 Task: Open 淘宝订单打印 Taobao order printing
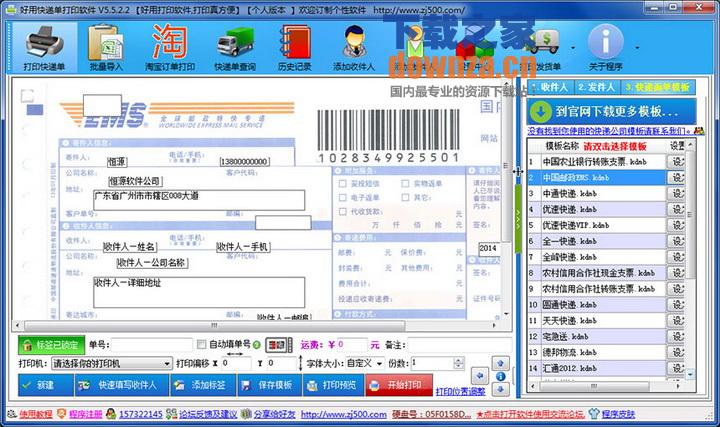point(169,46)
